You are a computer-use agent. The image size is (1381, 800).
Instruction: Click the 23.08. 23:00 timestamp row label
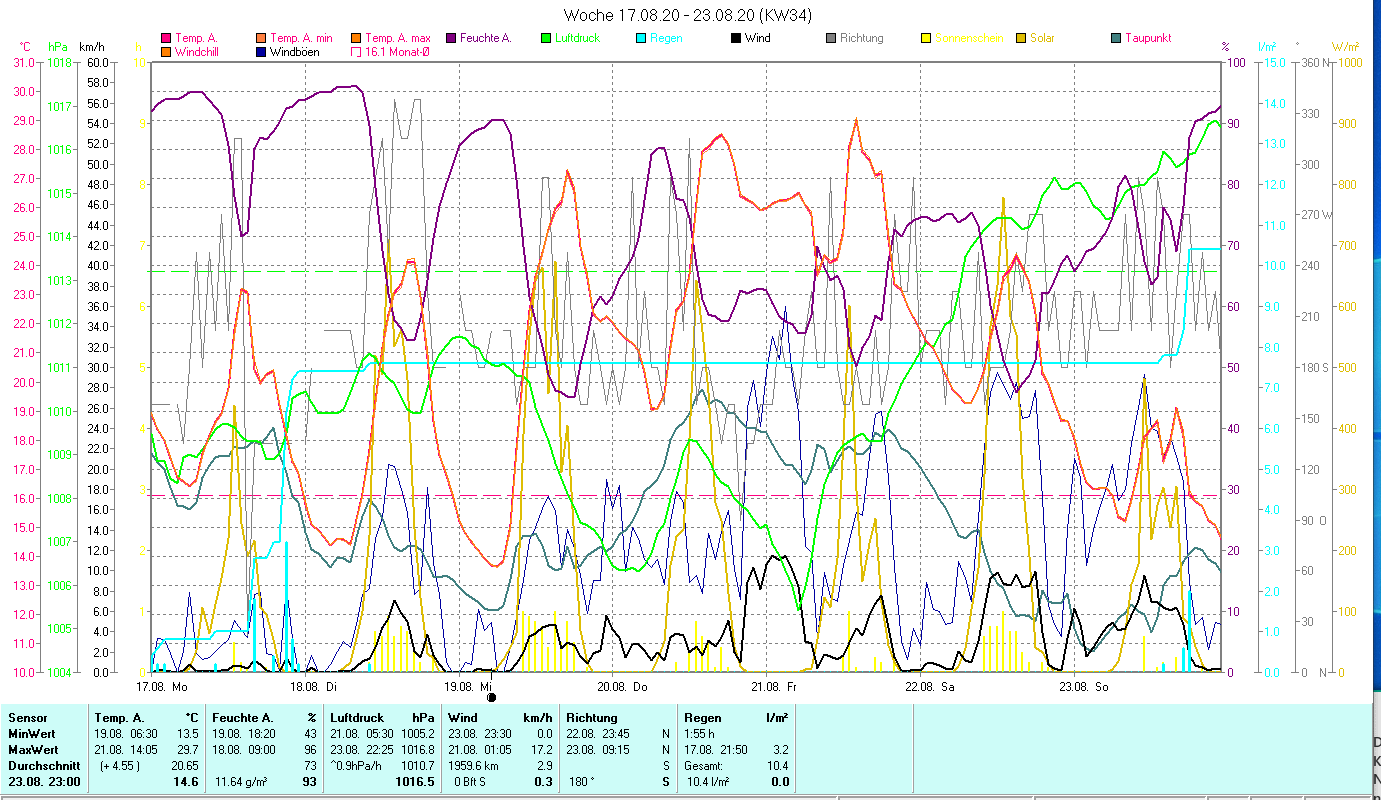click(44, 782)
